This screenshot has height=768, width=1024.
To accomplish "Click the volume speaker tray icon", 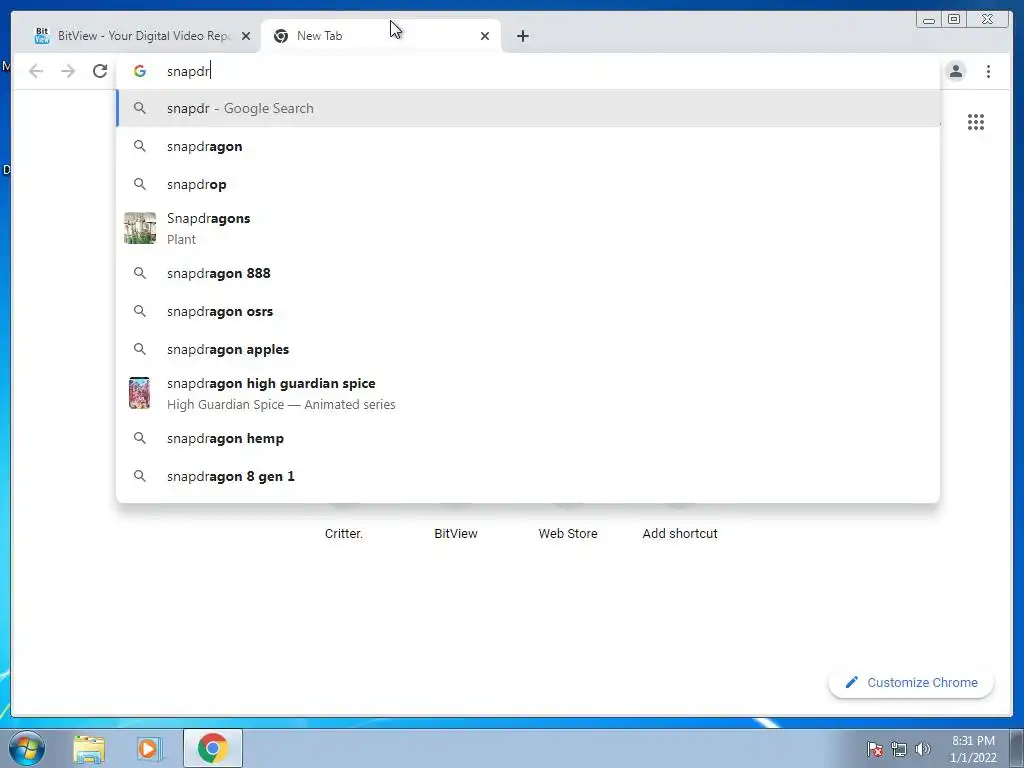I will 922,749.
